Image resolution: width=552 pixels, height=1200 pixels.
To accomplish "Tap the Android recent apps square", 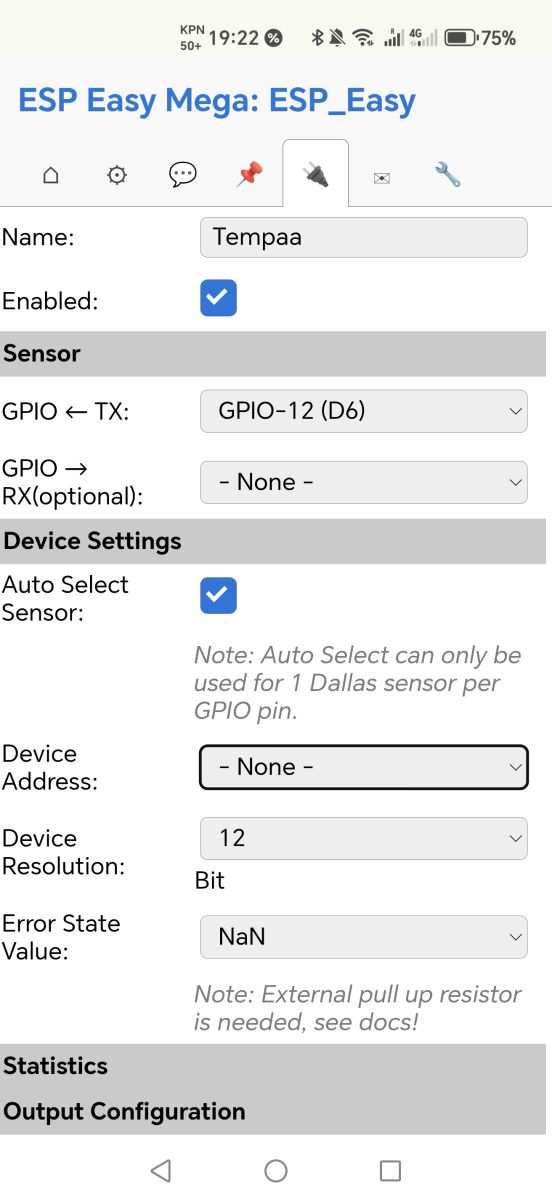I will pos(391,1170).
